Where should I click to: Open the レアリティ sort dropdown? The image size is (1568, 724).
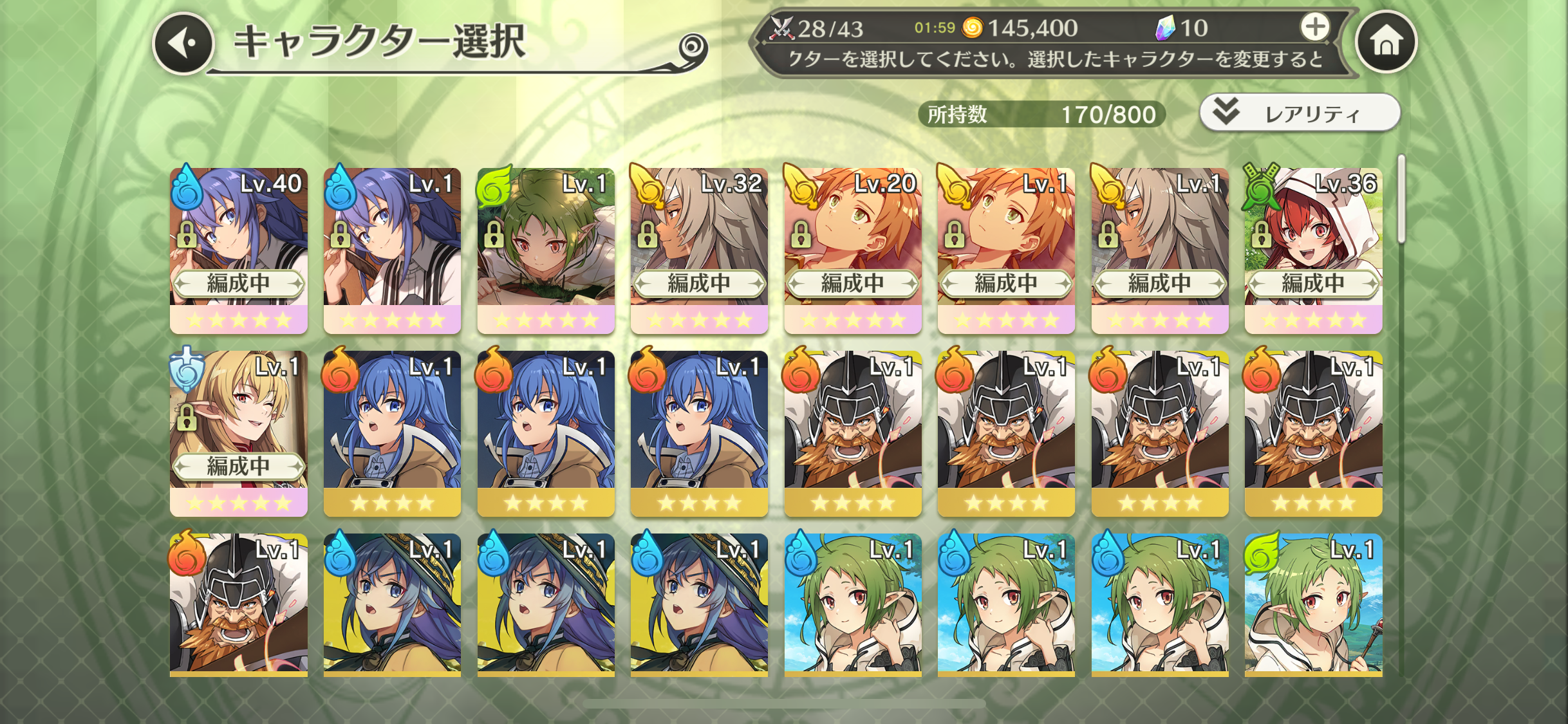[1300, 113]
